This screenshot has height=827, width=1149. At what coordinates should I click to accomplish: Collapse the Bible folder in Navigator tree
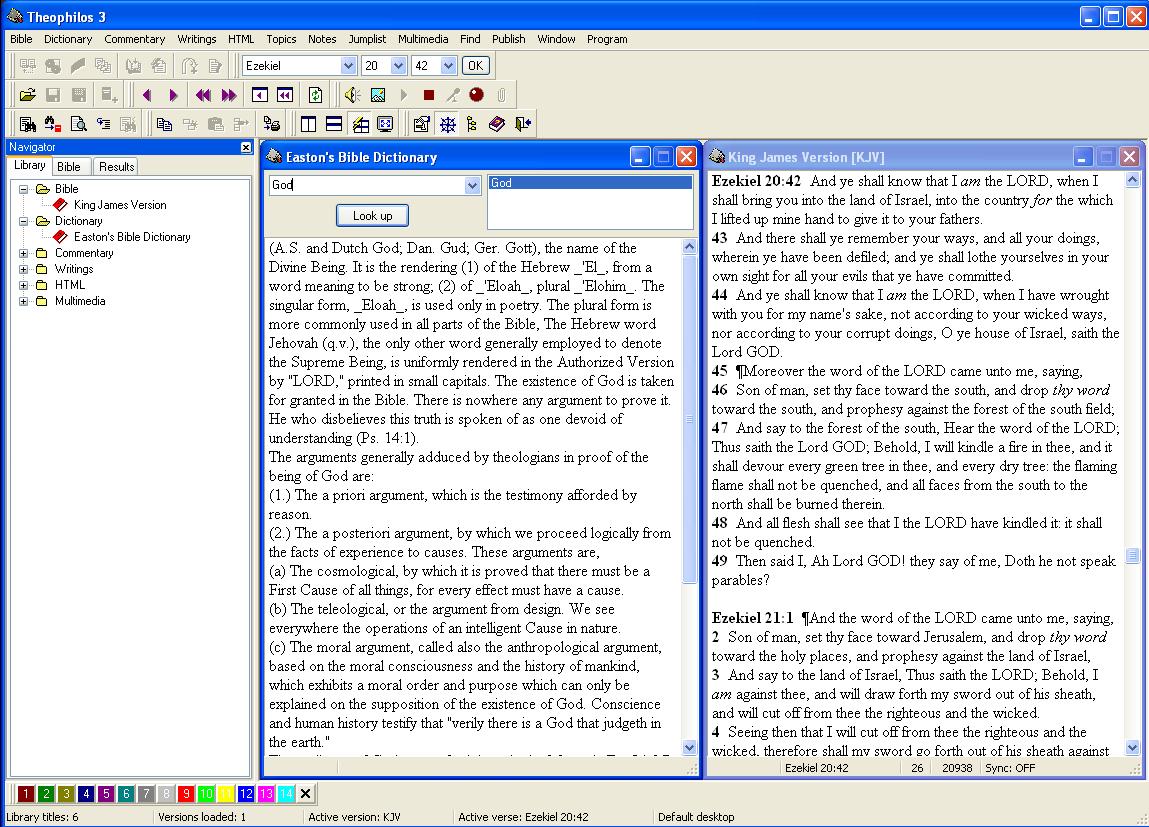[x=23, y=189]
